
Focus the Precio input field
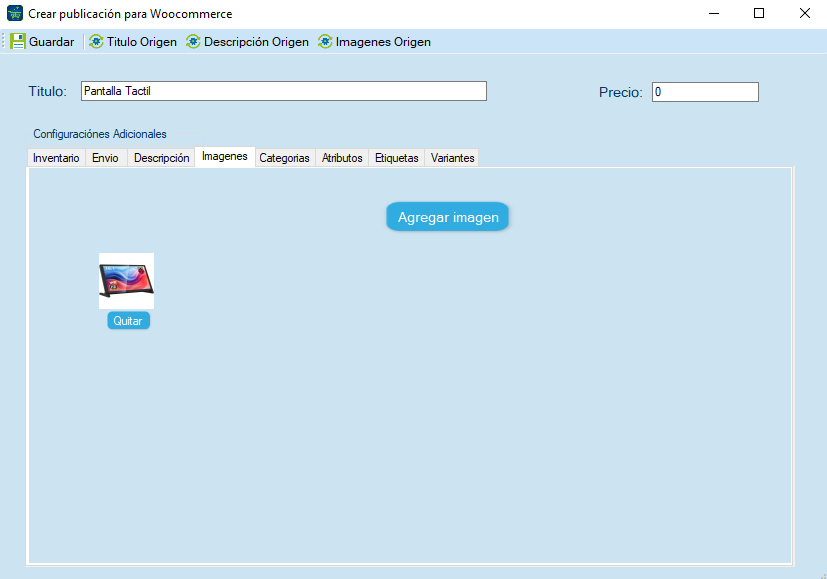click(705, 92)
